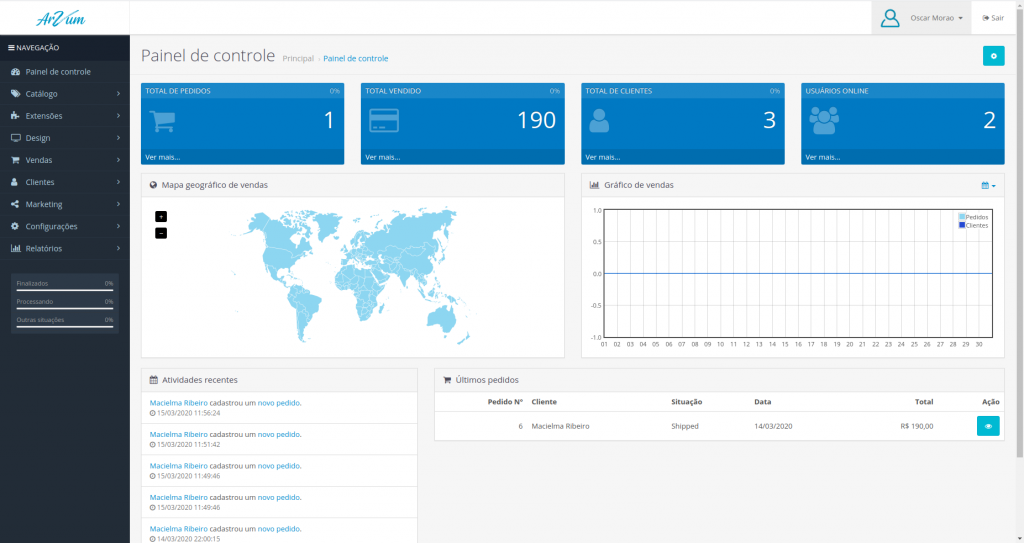Viewport: 1024px width, 543px height.
Task: Click the Configurações gear icon
Action: [15, 226]
